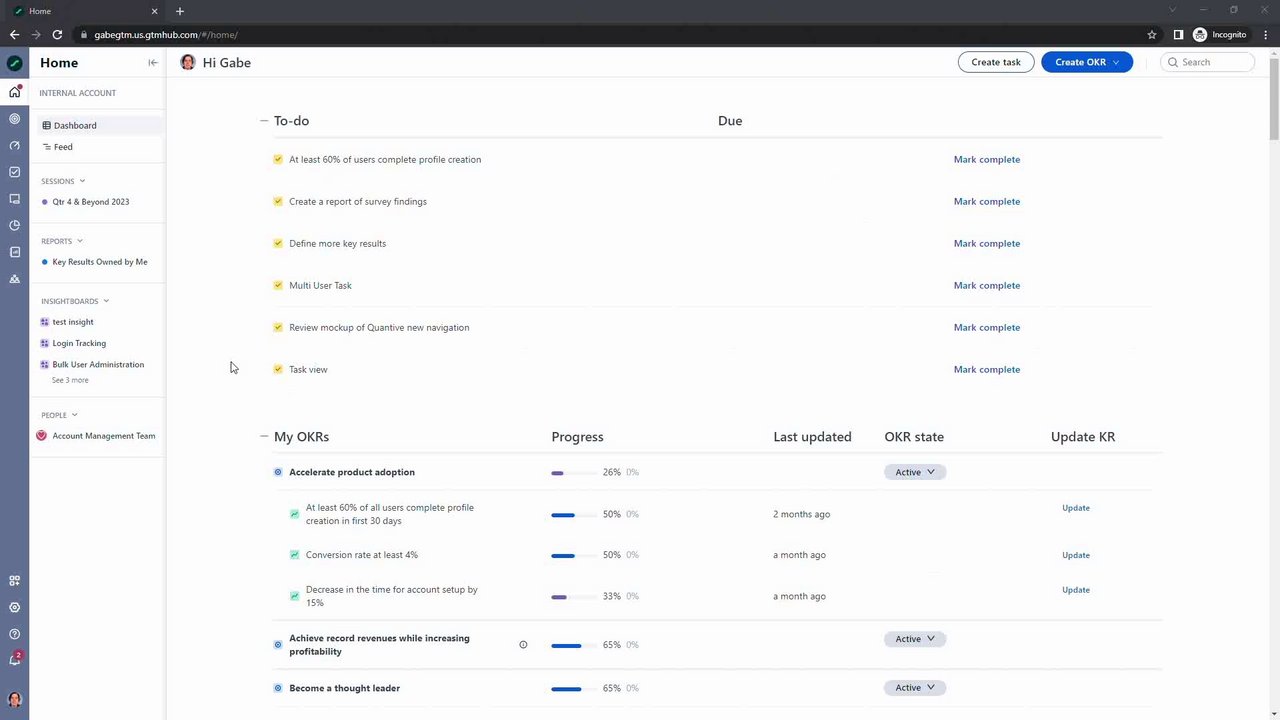Open the Create OKR dropdown button
Image resolution: width=1280 pixels, height=720 pixels.
[x=1086, y=62]
